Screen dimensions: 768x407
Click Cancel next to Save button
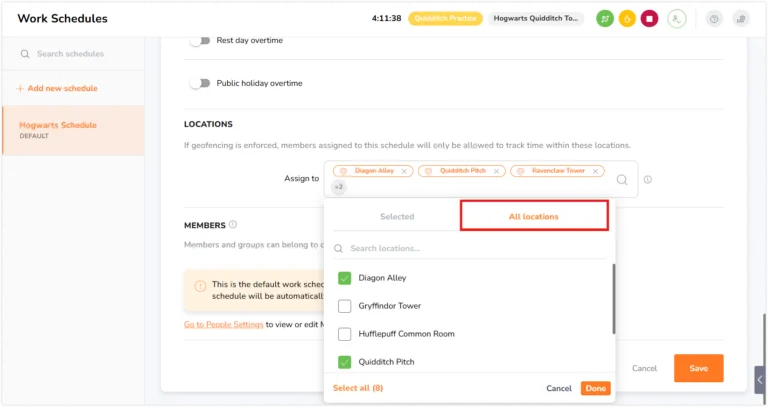645,368
